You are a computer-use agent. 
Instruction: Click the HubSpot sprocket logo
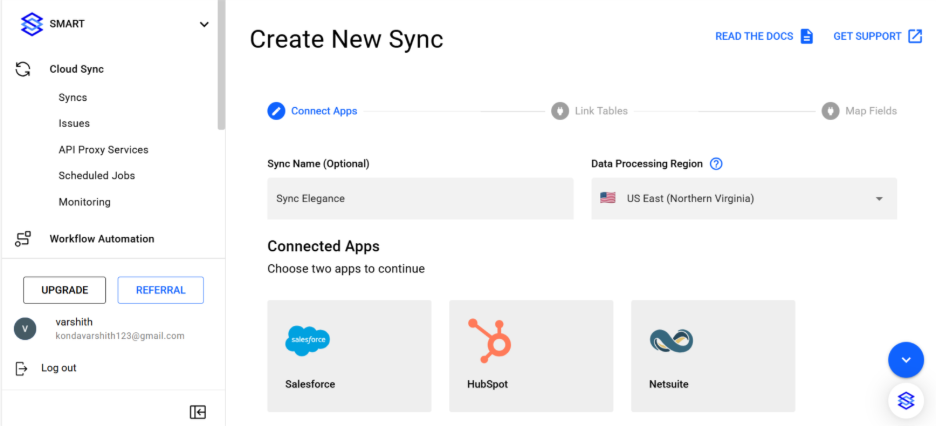point(489,341)
